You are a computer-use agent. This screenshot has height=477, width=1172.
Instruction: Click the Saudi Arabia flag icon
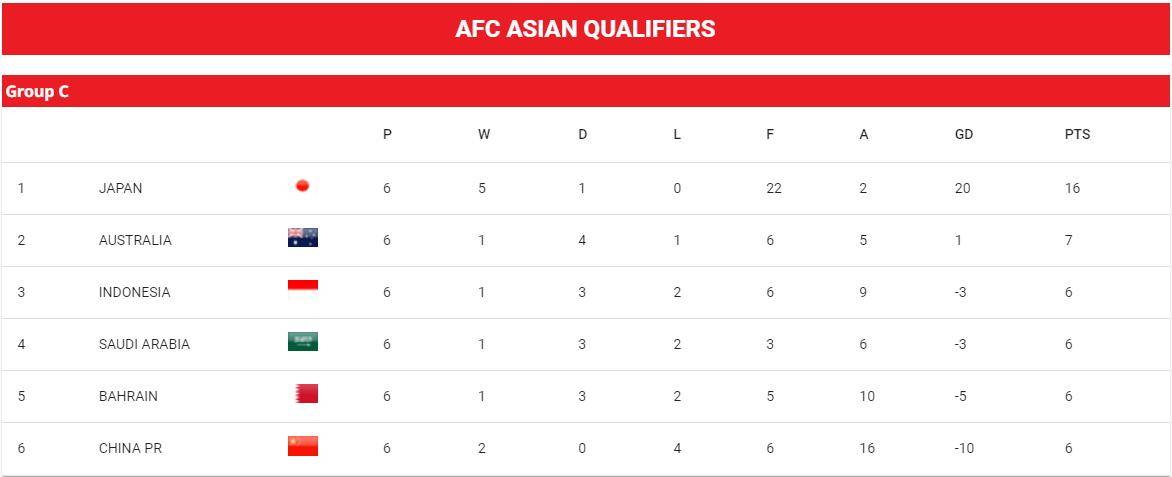pos(303,342)
